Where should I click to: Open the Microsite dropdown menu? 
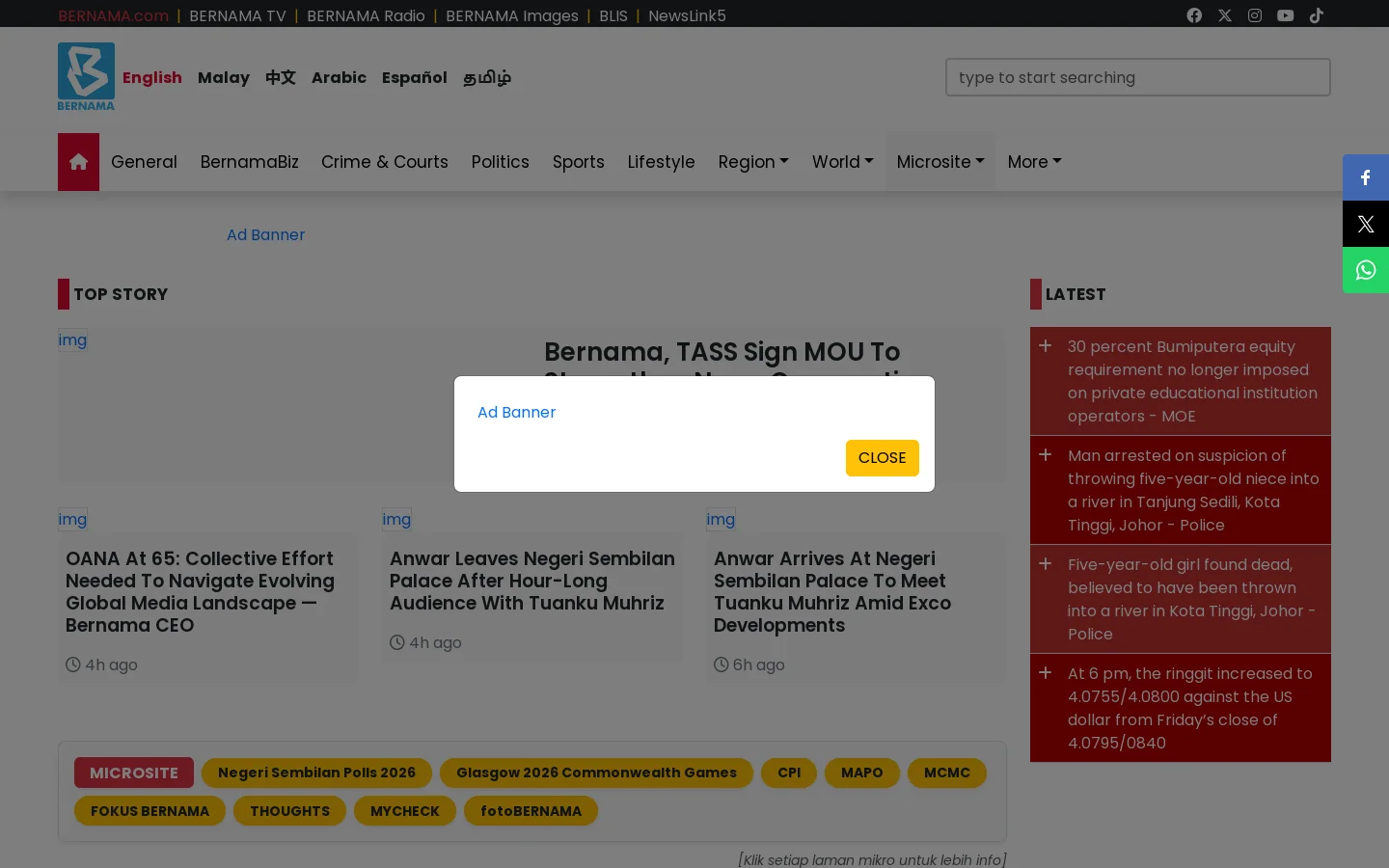940,162
